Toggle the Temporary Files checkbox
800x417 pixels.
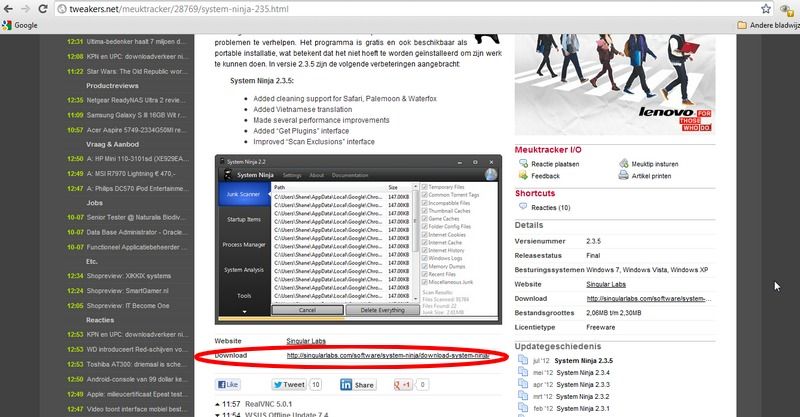[427, 187]
